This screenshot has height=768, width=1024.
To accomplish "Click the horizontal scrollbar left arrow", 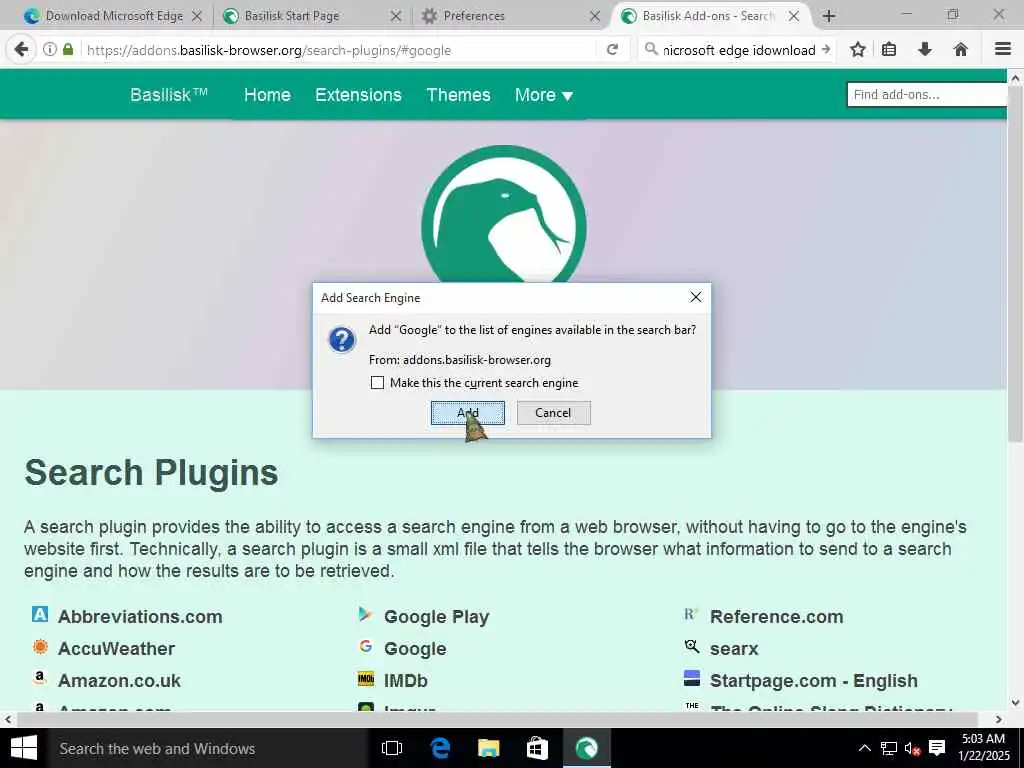I will tap(8, 719).
